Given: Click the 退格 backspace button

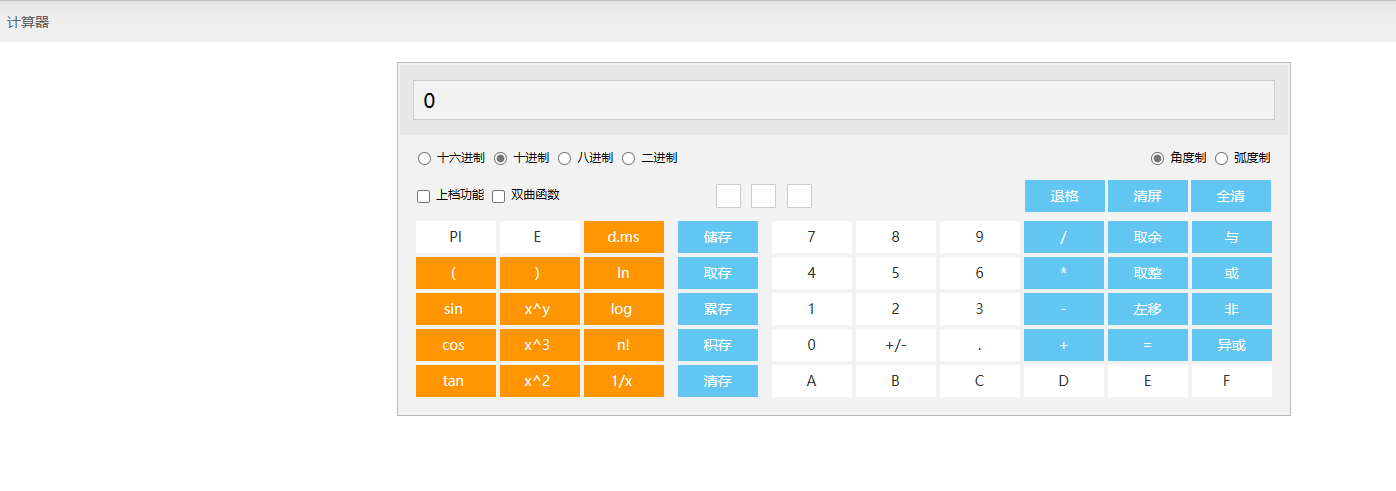Looking at the screenshot, I should (x=1064, y=196).
